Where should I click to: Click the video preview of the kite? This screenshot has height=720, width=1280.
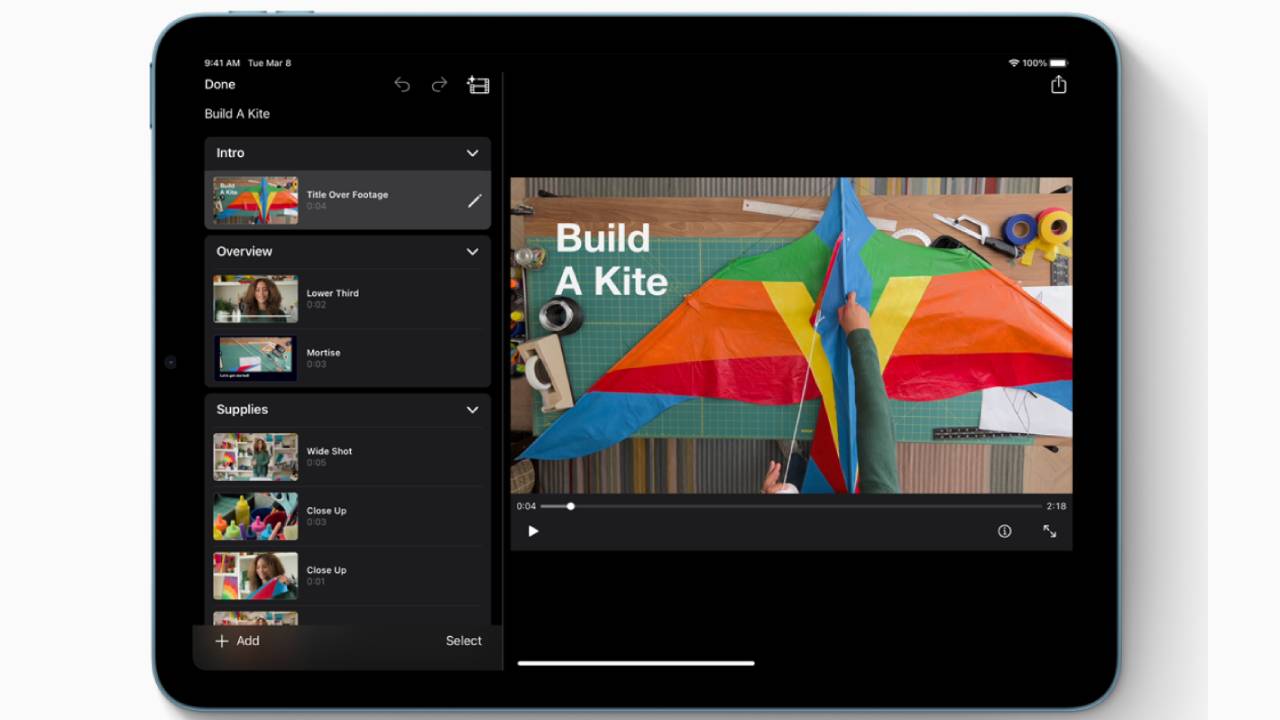pyautogui.click(x=791, y=335)
